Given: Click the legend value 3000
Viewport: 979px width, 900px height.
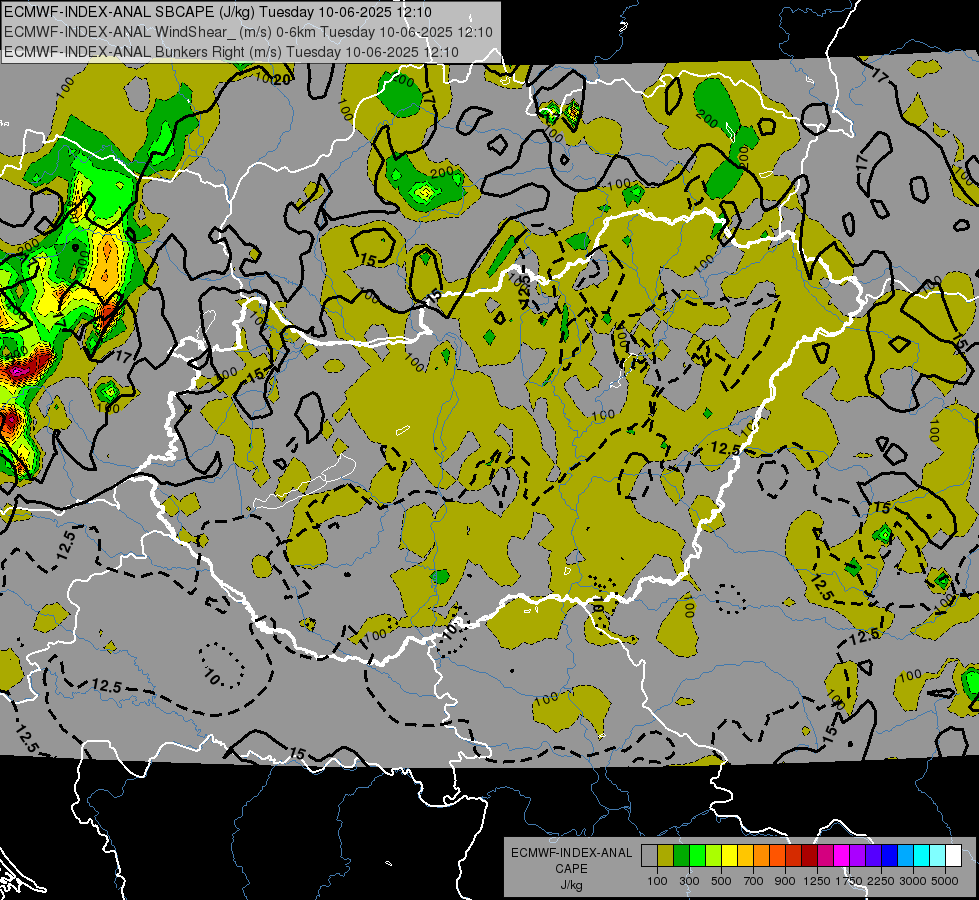Looking at the screenshot, I should [x=913, y=881].
